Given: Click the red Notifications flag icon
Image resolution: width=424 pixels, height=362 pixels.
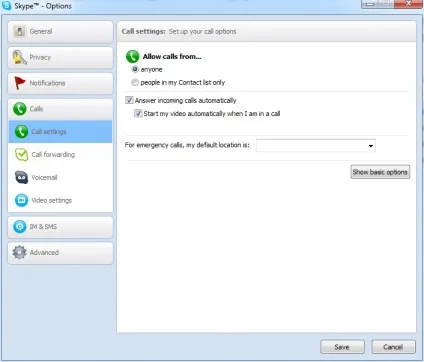Looking at the screenshot, I should (20, 83).
